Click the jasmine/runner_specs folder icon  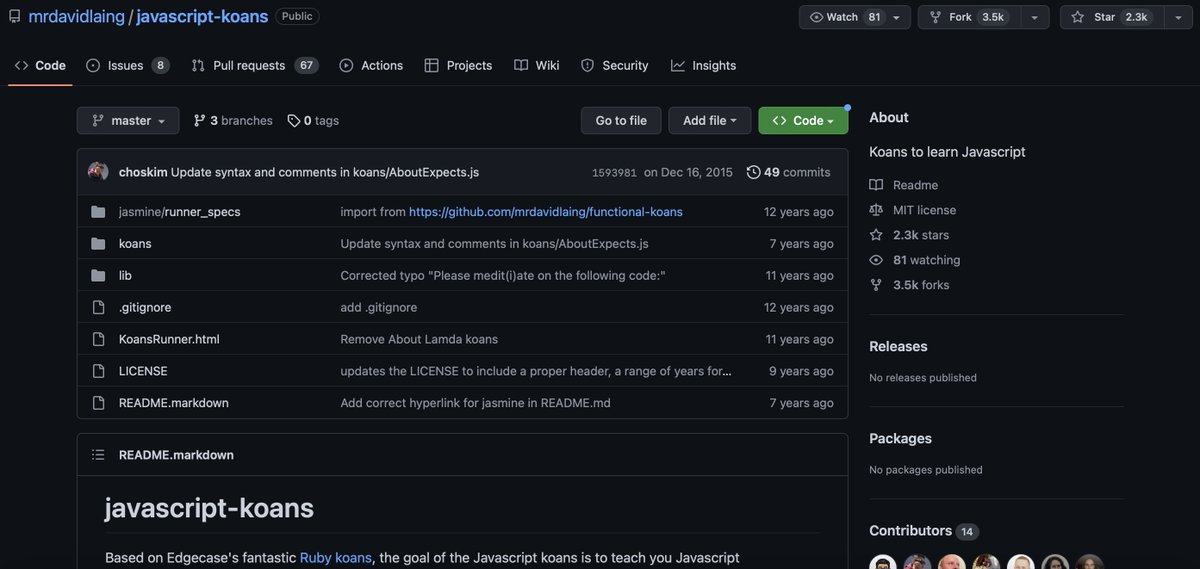click(98, 212)
